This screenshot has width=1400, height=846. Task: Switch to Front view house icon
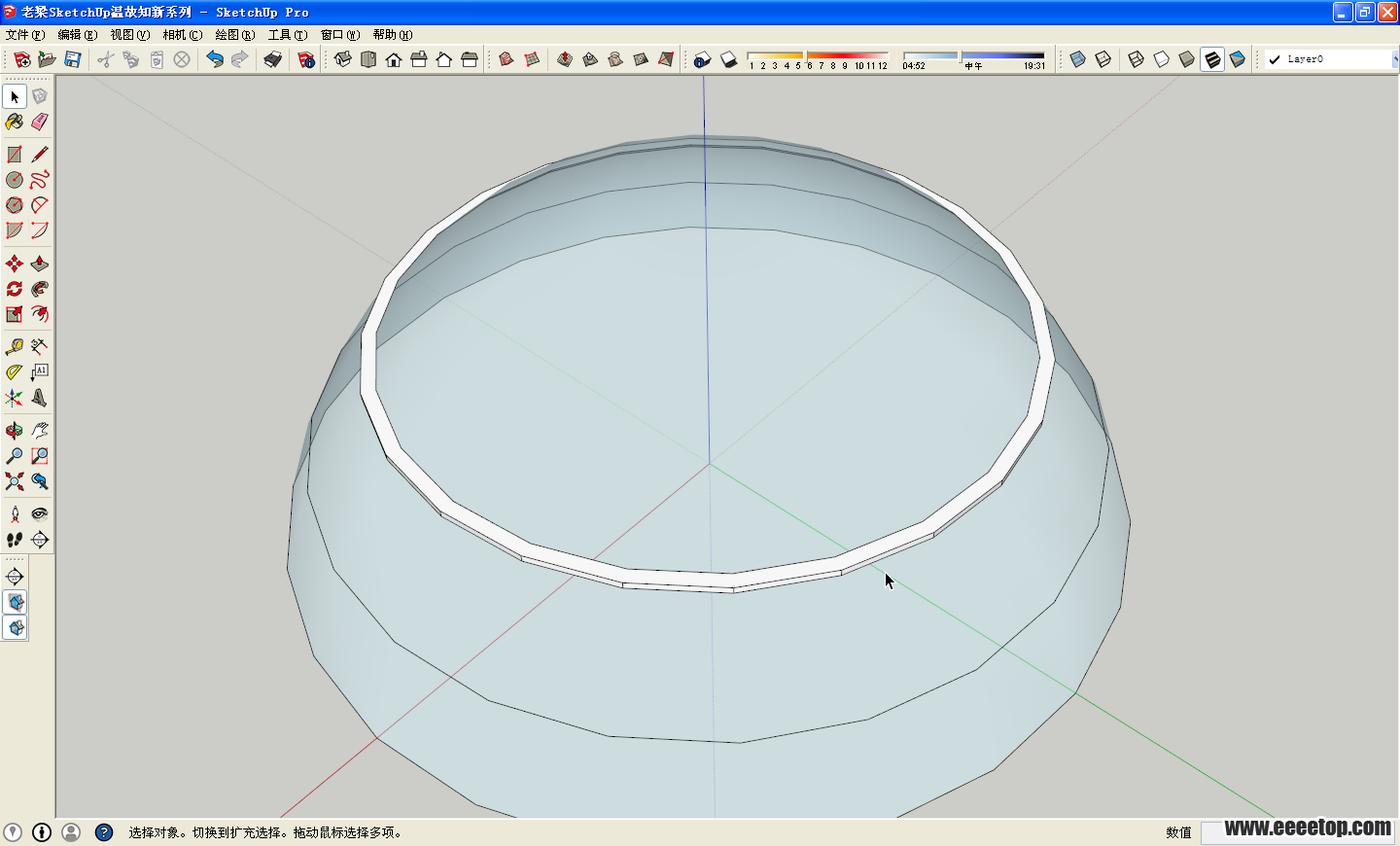pos(394,59)
